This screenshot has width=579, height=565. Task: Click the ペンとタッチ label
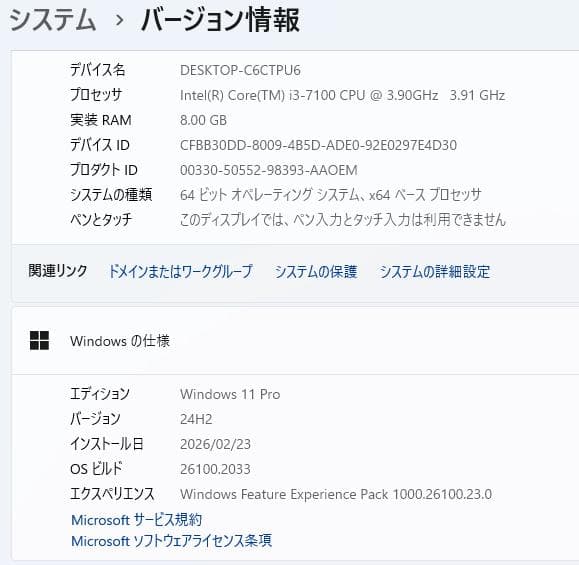point(101,219)
